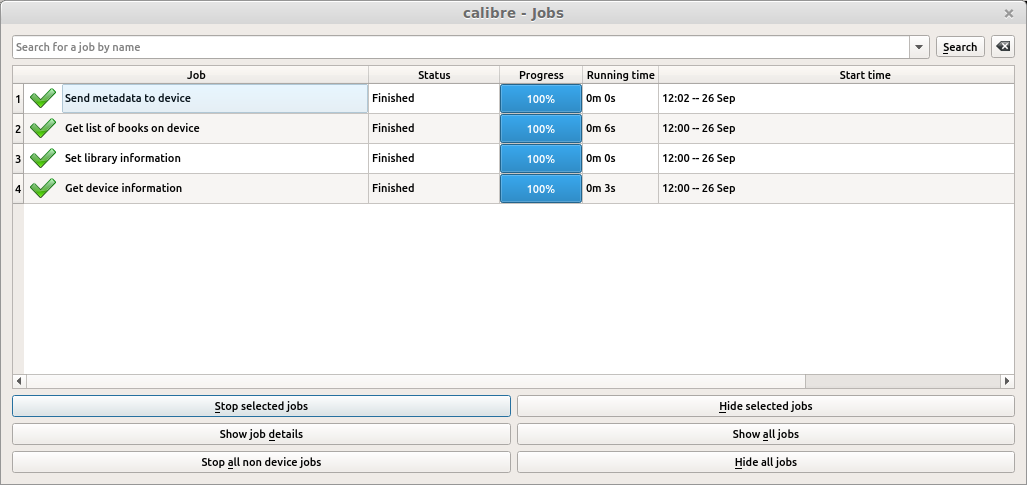Viewport: 1027px width, 485px height.
Task: Click green checkmark icon for Send metadata job
Action: click(43, 98)
